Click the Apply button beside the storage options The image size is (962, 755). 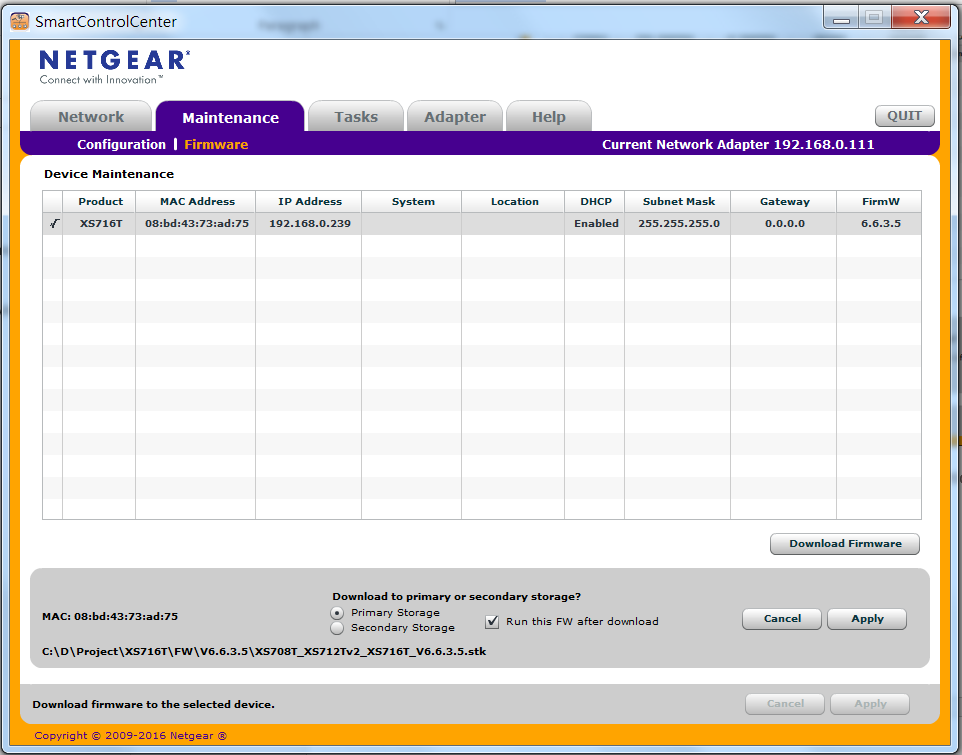coord(867,619)
